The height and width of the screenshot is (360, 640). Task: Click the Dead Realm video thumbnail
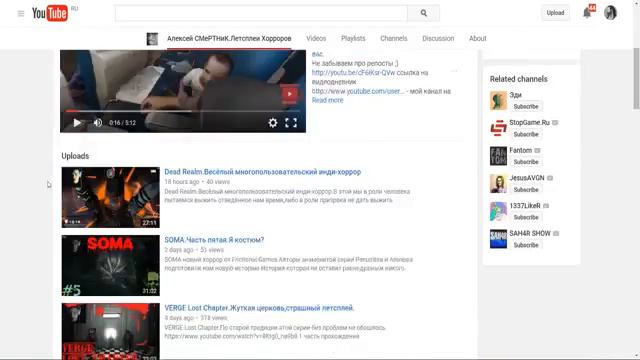(x=111, y=197)
